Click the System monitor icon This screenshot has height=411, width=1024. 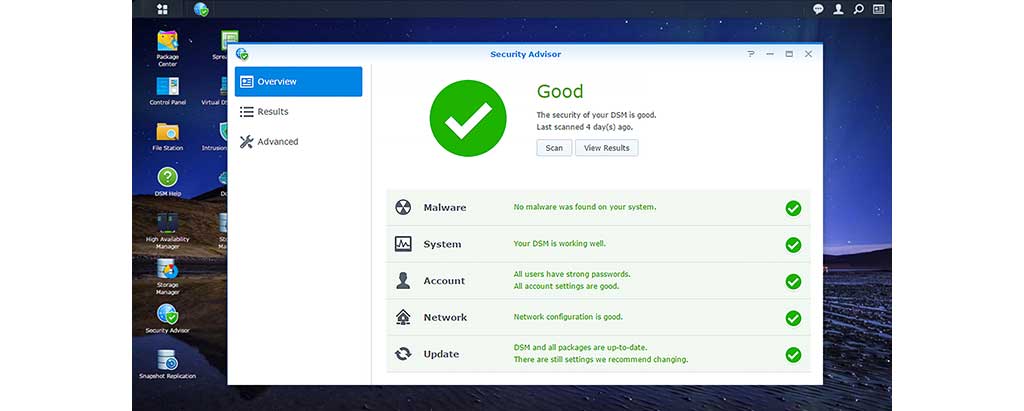(403, 244)
